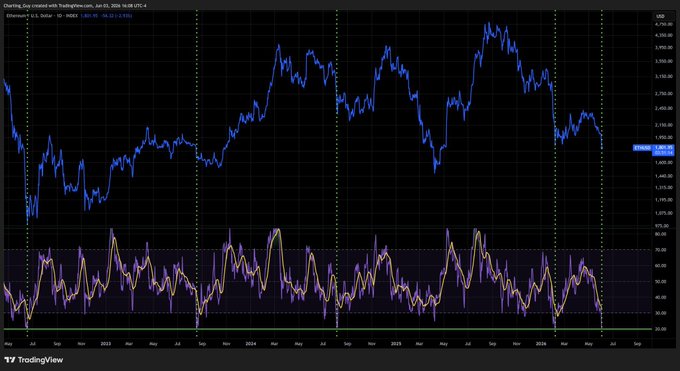Screen dimensions: 680x371
Task: Click the 1,440.00 price axis label
Action: pyautogui.click(x=664, y=176)
